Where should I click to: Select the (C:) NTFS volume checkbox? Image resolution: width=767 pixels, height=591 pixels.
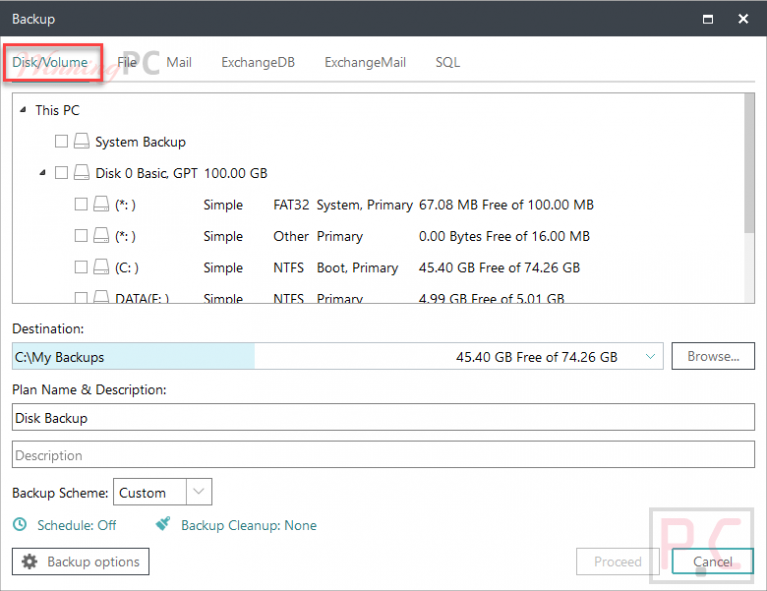81,267
